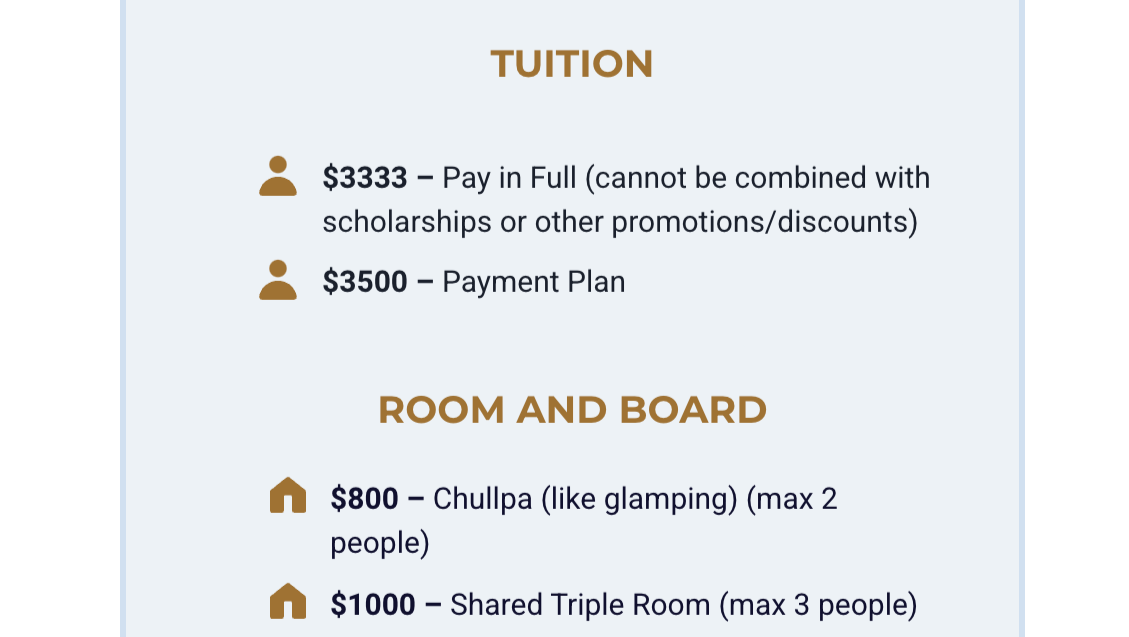Select the $3500 price text

click(x=365, y=282)
